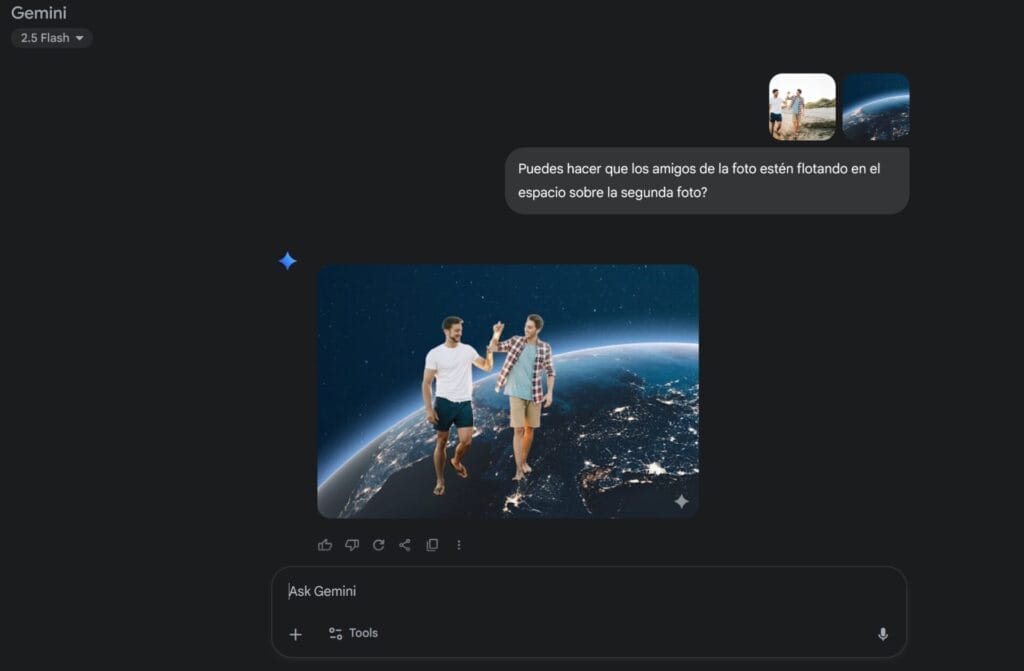The image size is (1024, 671).
Task: Click the microphone voice input icon
Action: click(x=882, y=634)
